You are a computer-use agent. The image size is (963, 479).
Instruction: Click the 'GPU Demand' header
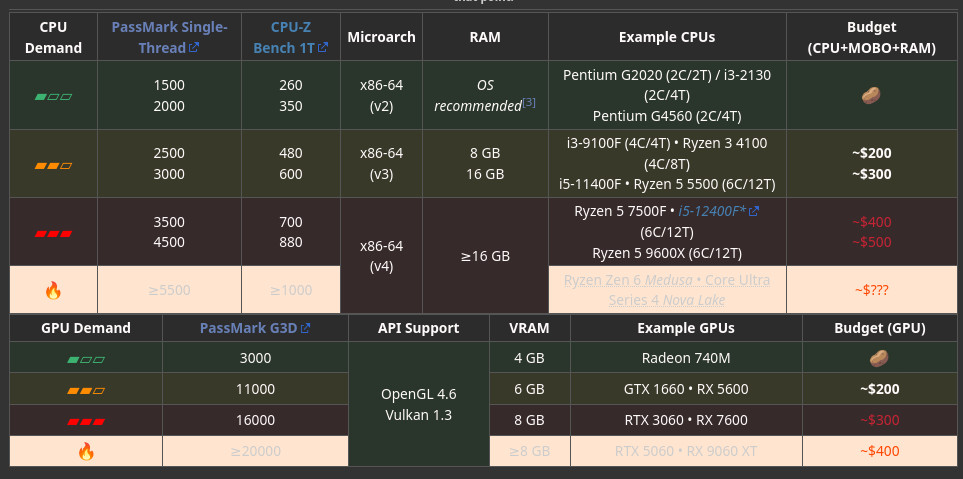pyautogui.click(x=86, y=328)
